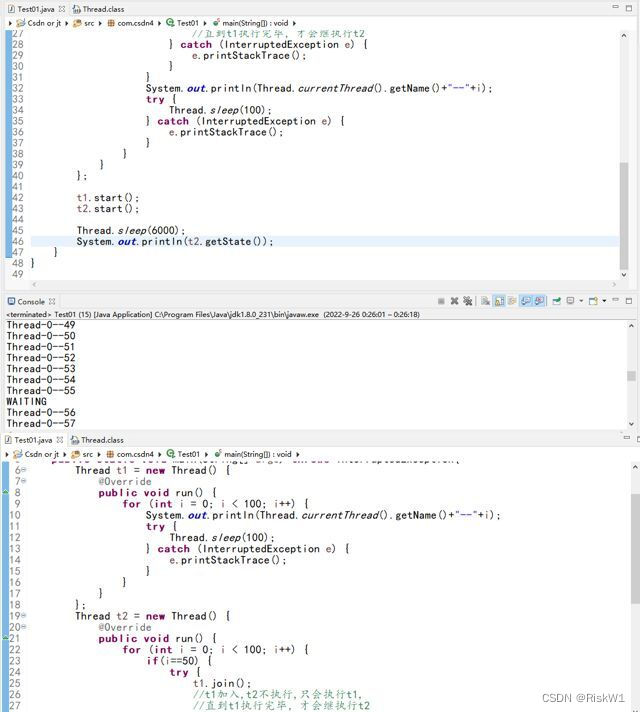Screen dimensions: 640x712
Task: Expand arrow after com.csdn4 in top breadcrumb
Action: click(159, 23)
